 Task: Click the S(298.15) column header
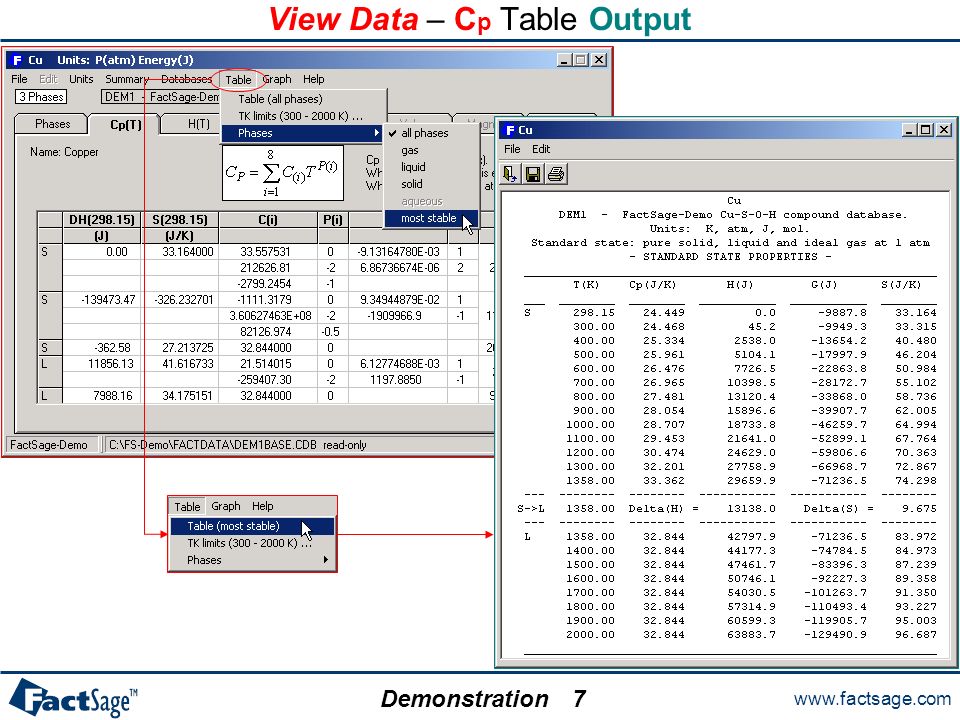(x=180, y=219)
